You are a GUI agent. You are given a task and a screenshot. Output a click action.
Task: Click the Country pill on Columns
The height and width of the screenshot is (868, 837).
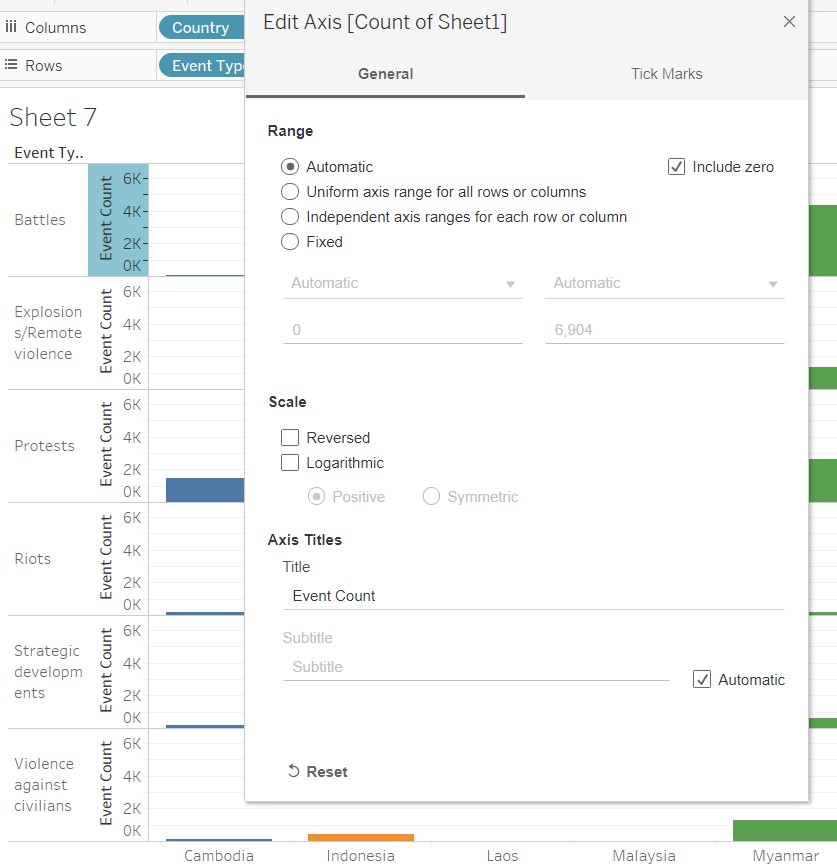pyautogui.click(x=200, y=28)
